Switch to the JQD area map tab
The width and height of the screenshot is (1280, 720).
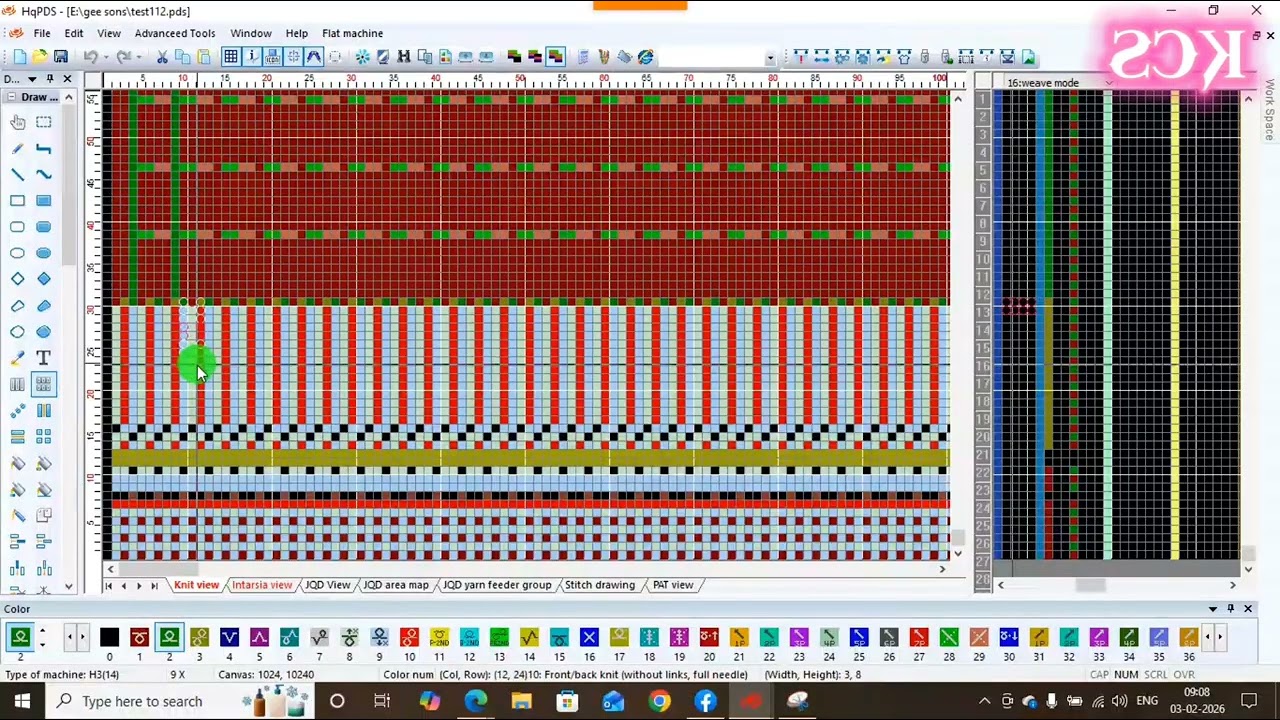(x=396, y=585)
